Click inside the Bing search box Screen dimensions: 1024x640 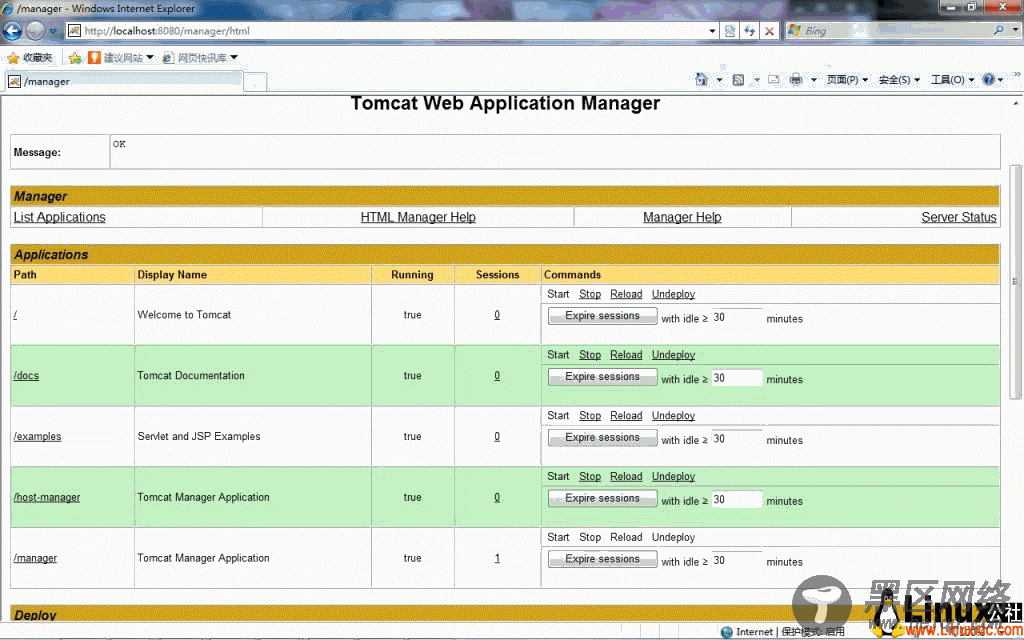click(895, 31)
